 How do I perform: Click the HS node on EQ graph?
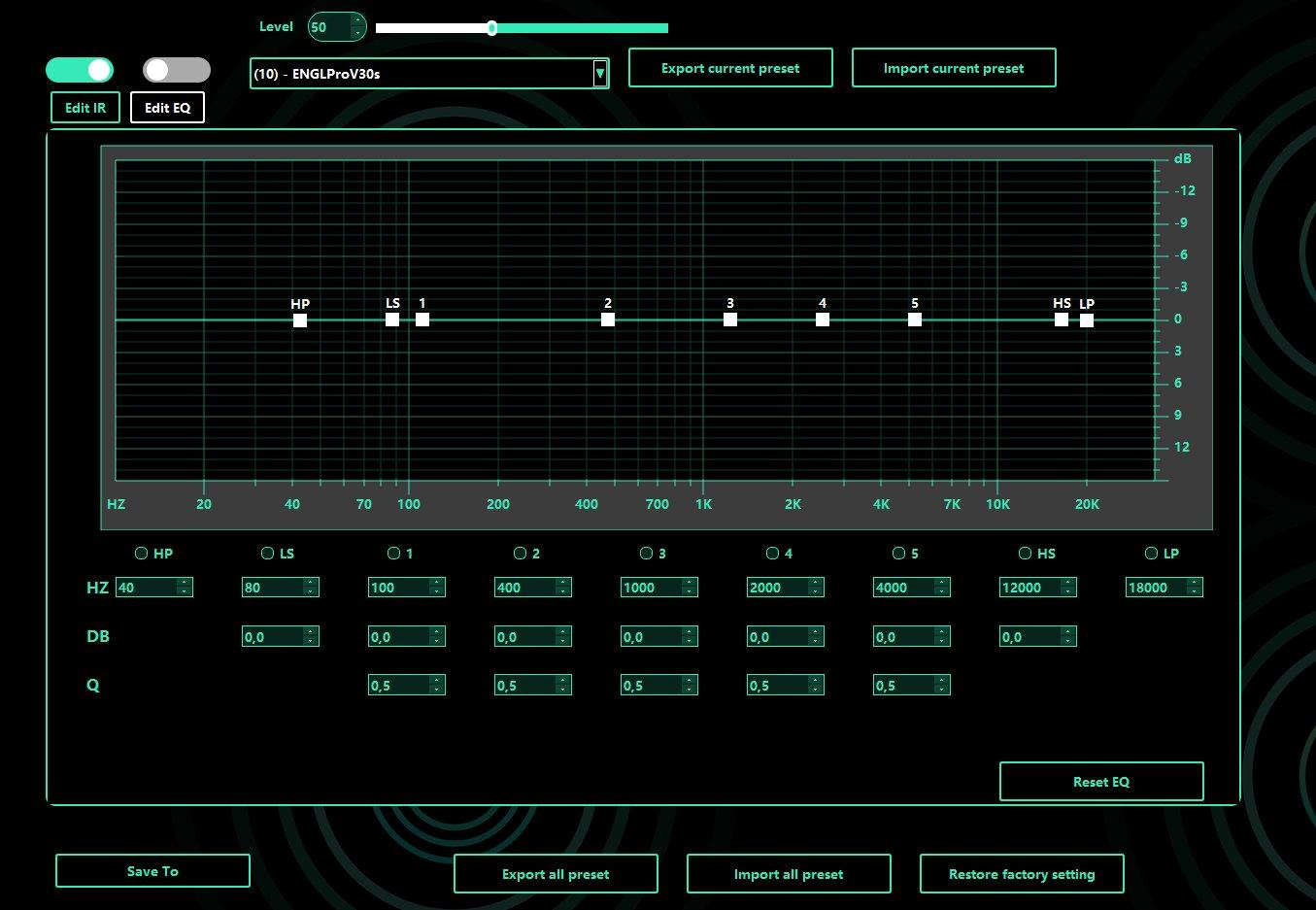(1062, 320)
